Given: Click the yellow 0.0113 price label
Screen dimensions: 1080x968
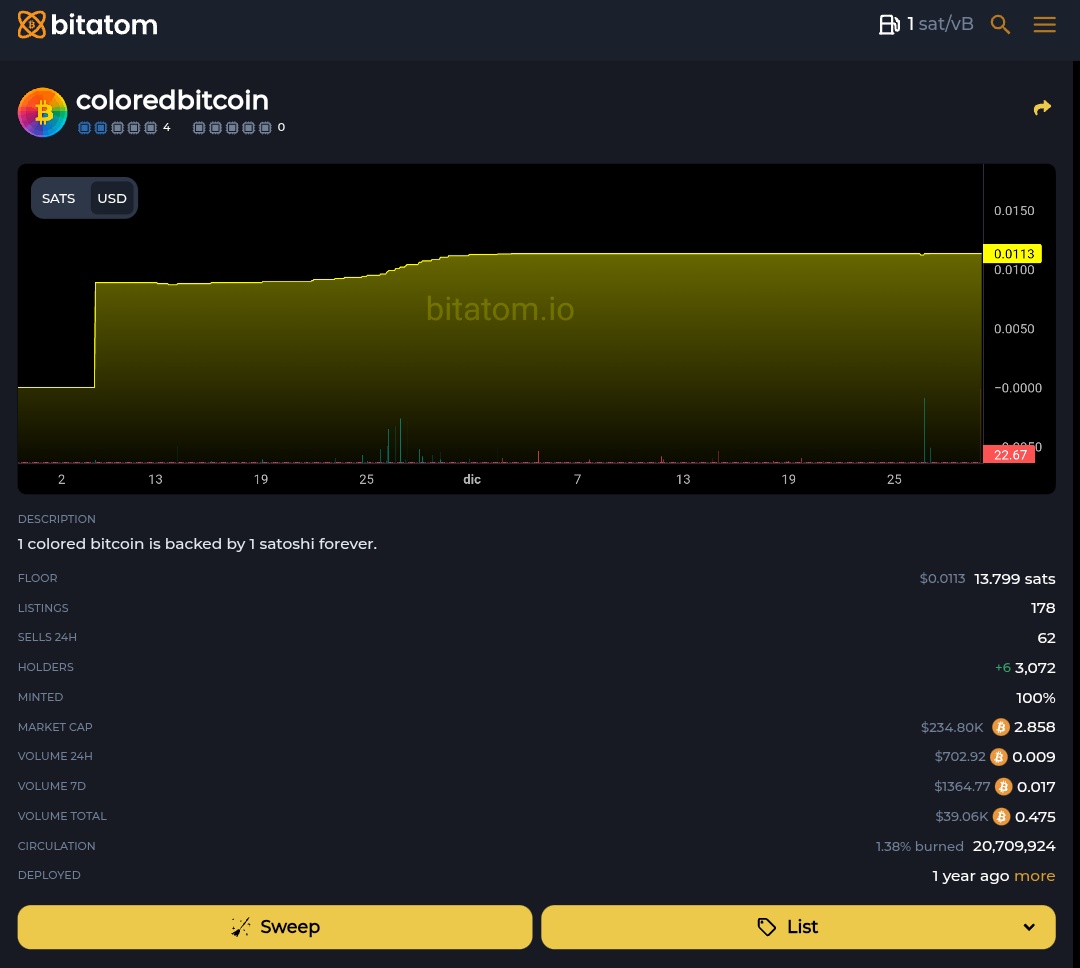Looking at the screenshot, I should tap(1012, 254).
